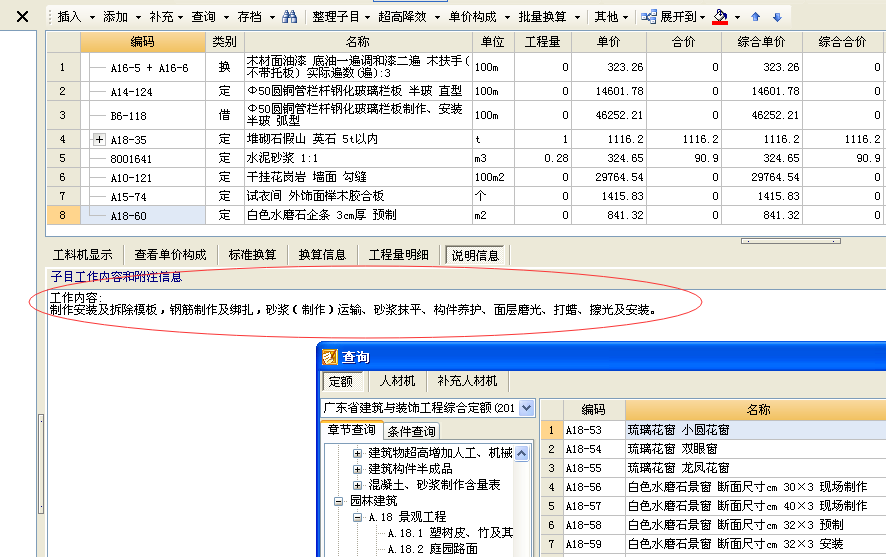This screenshot has width=886, height=557.
Task: Switch to 工料机显示 tab
Action: click(82, 255)
